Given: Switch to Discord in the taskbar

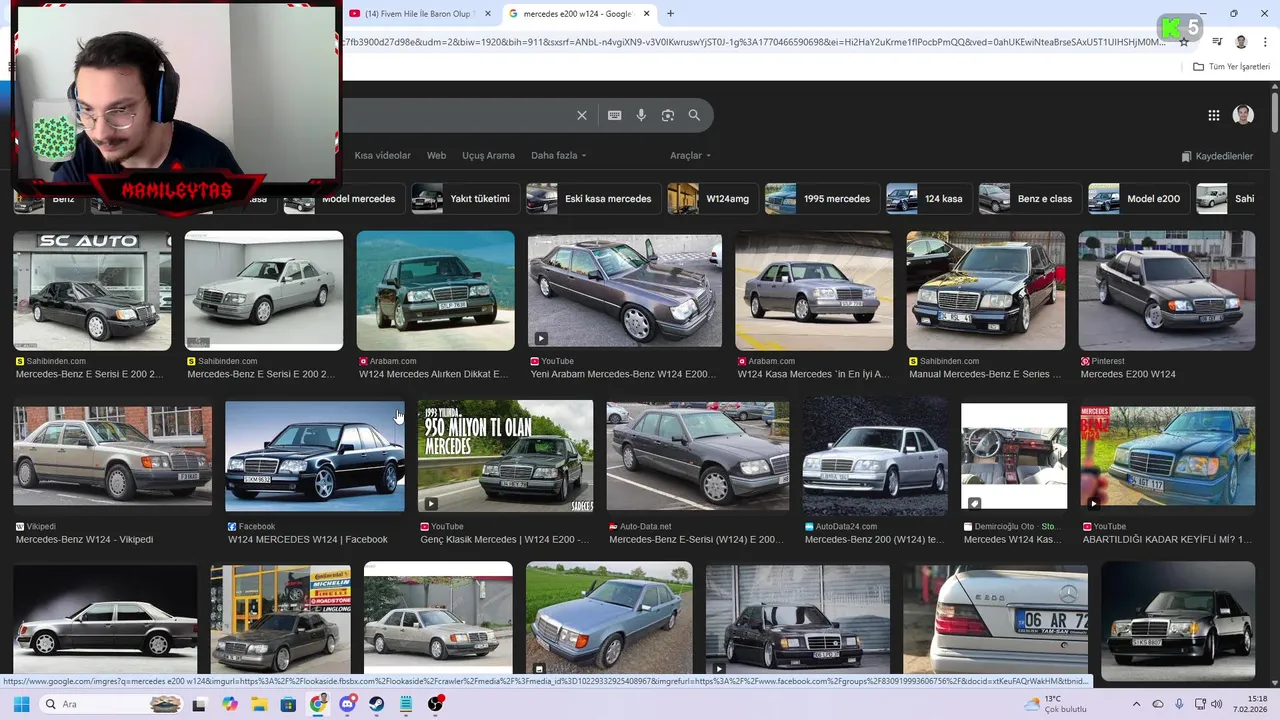Looking at the screenshot, I should pyautogui.click(x=347, y=704).
